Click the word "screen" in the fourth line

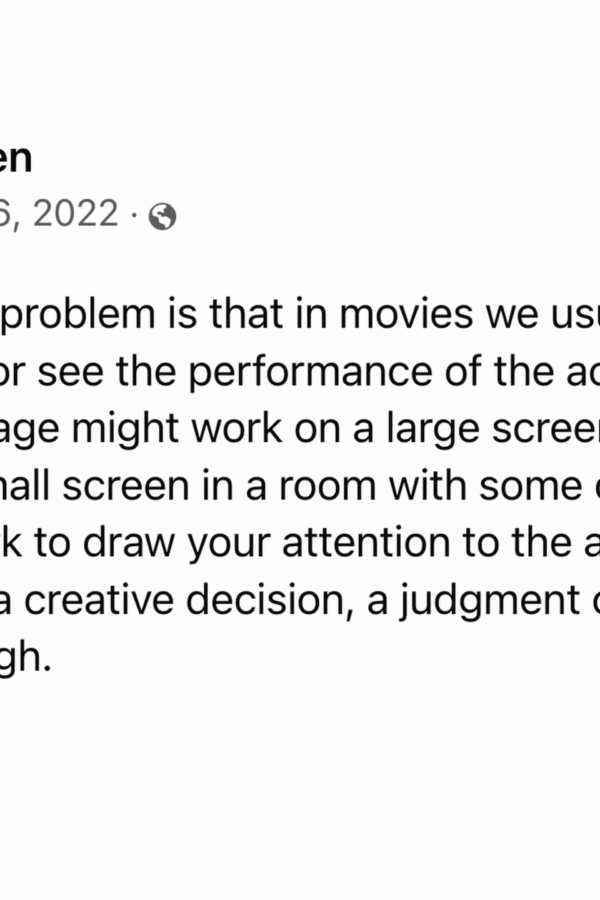[x=126, y=486]
